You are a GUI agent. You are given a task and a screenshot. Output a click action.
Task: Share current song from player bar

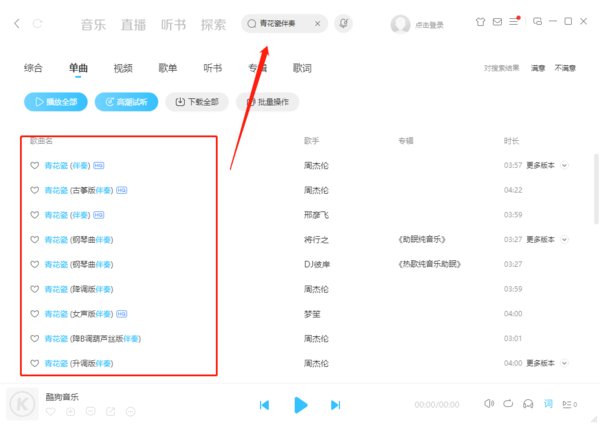[x=111, y=412]
